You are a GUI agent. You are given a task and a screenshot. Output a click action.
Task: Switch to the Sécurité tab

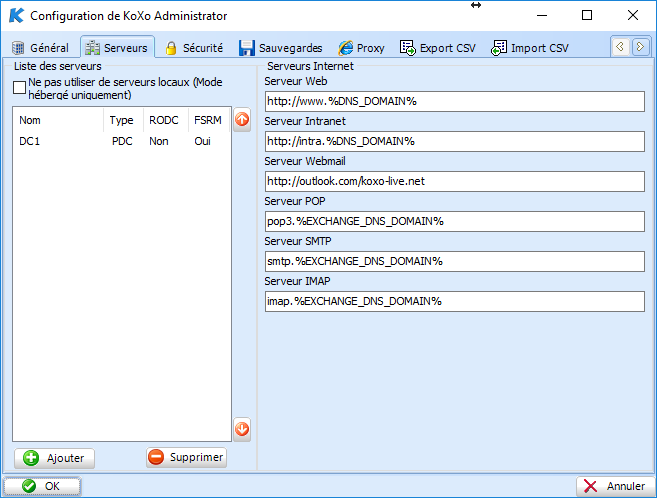[x=194, y=48]
